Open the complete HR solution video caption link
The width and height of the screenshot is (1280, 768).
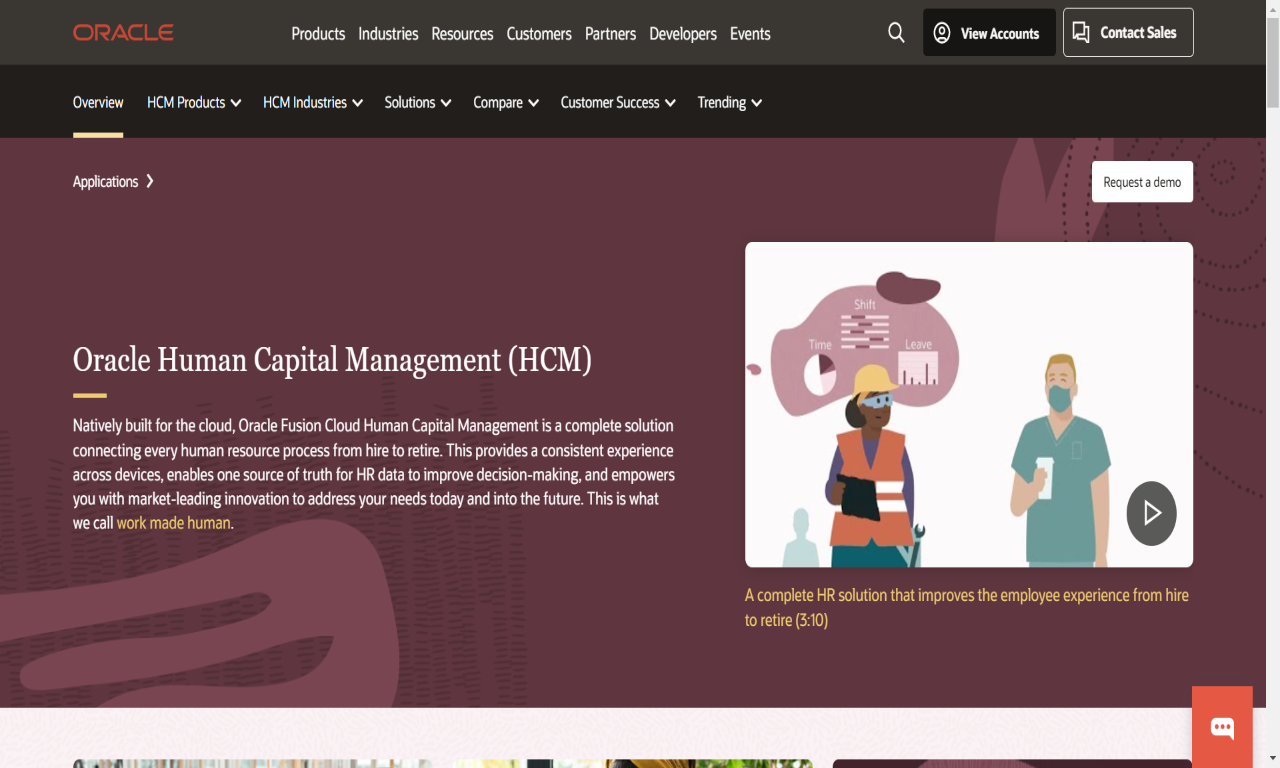967,607
